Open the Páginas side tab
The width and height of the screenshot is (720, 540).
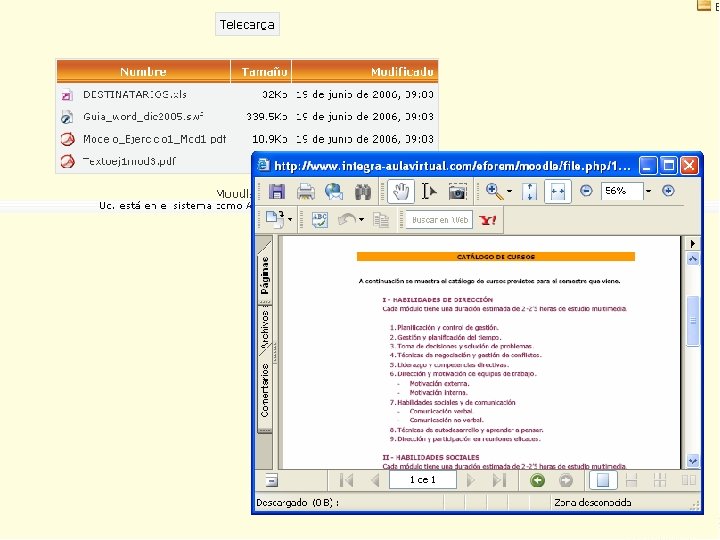point(265,274)
